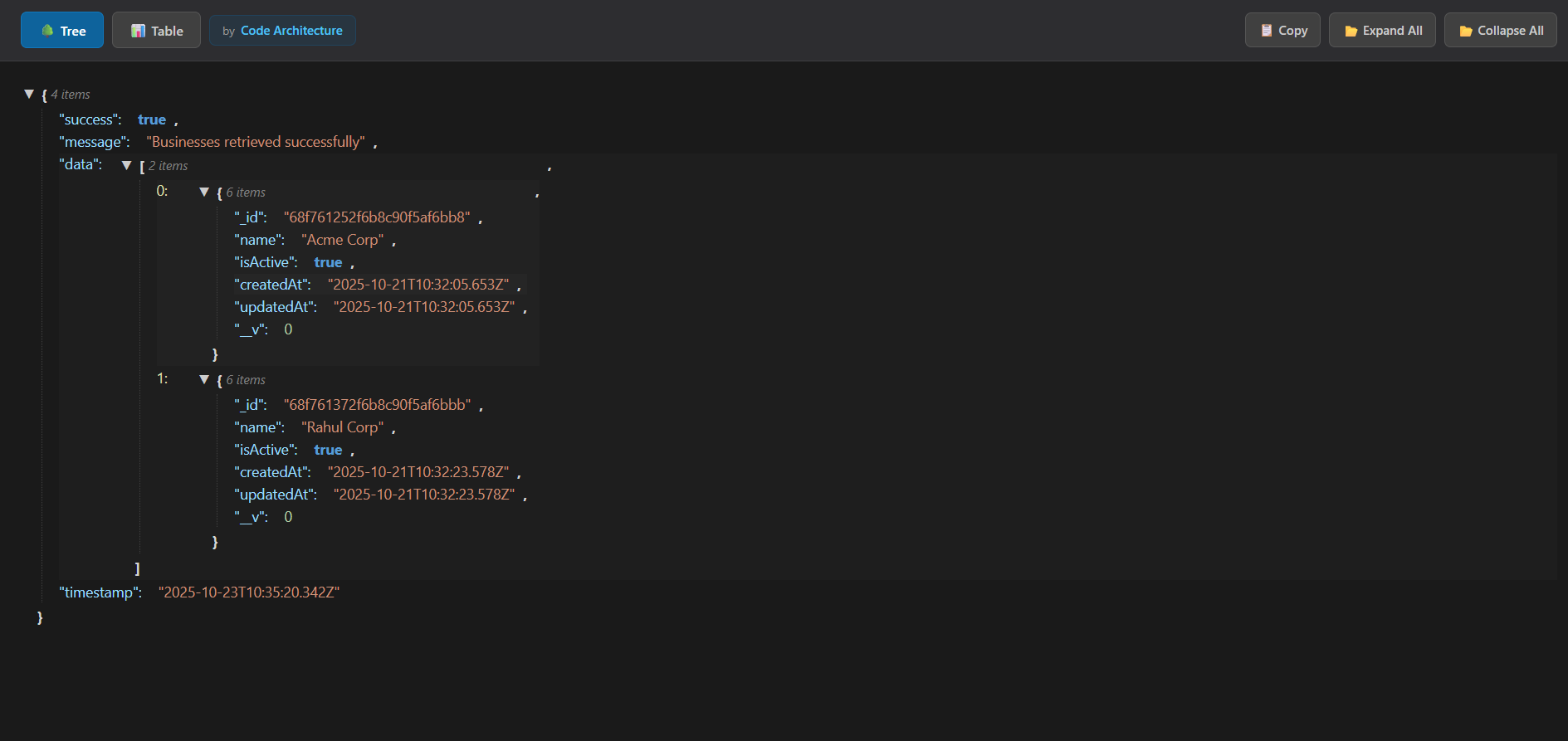The width and height of the screenshot is (1568, 741).
Task: Click the Collapse All button
Action: 1501,30
